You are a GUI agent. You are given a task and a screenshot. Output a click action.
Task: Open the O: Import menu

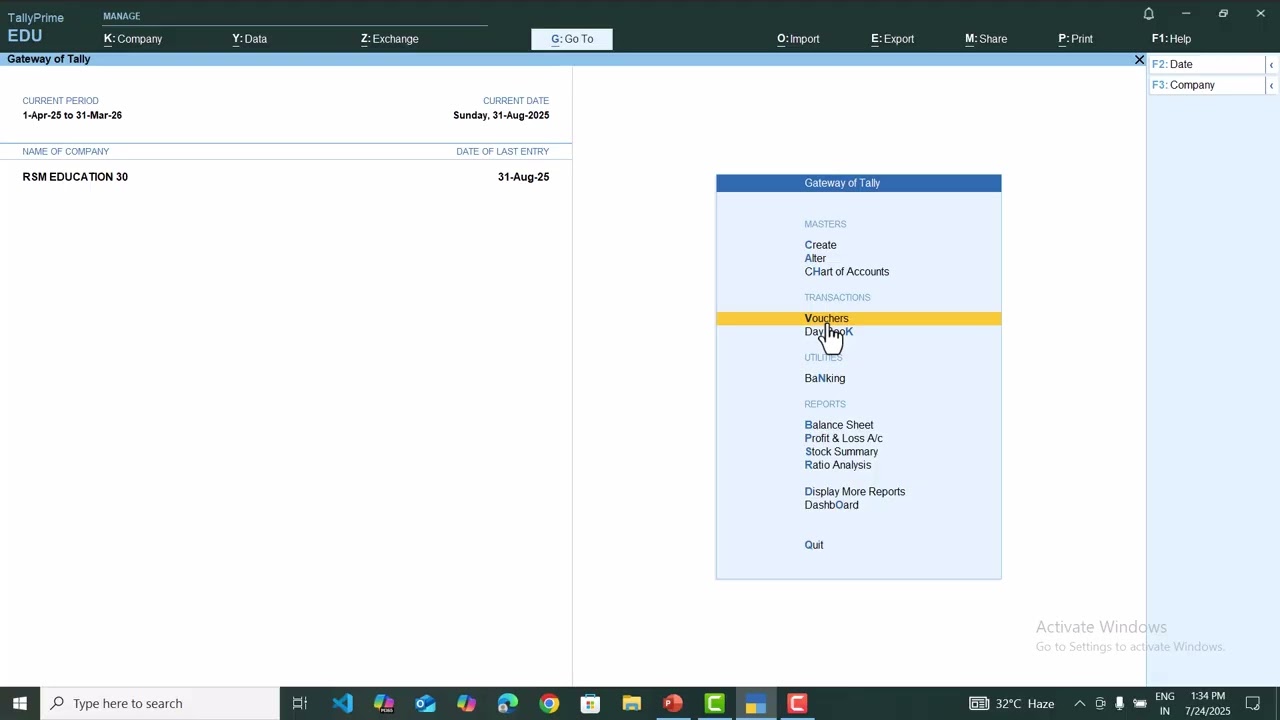pos(798,39)
